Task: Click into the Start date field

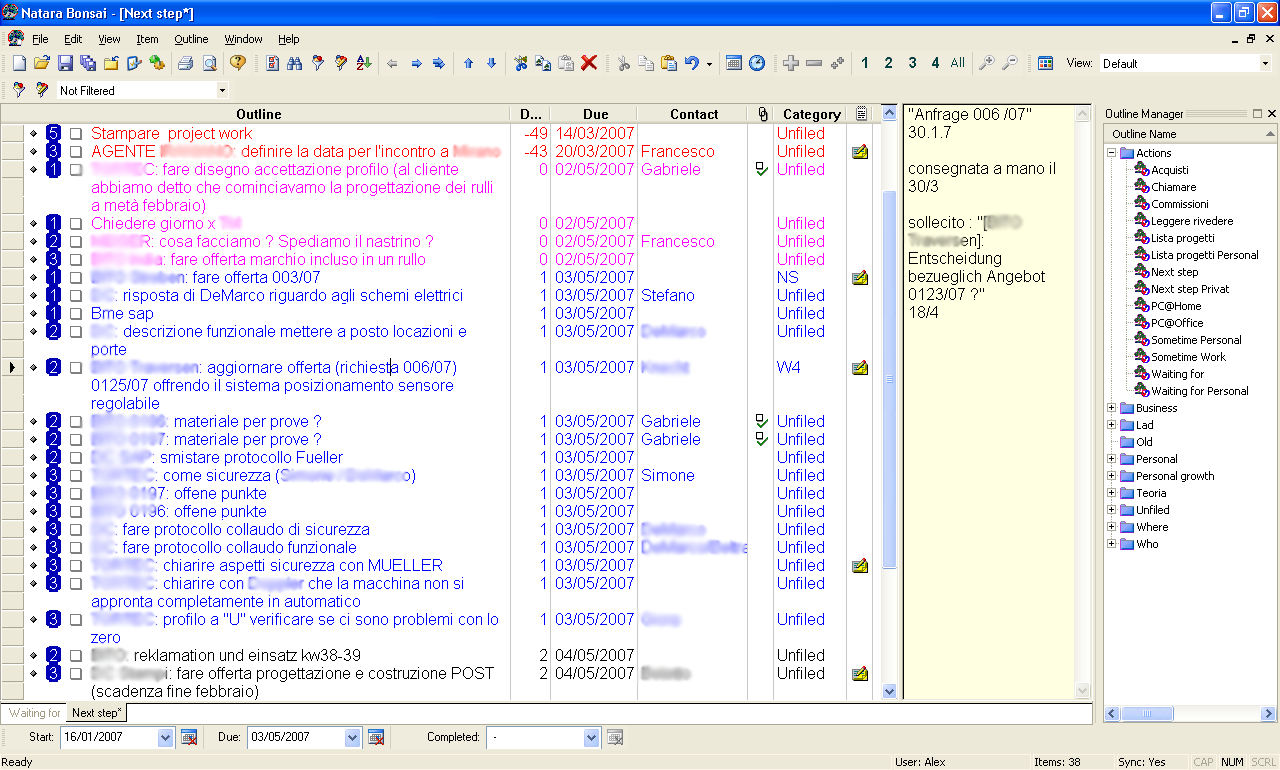Action: click(x=108, y=737)
